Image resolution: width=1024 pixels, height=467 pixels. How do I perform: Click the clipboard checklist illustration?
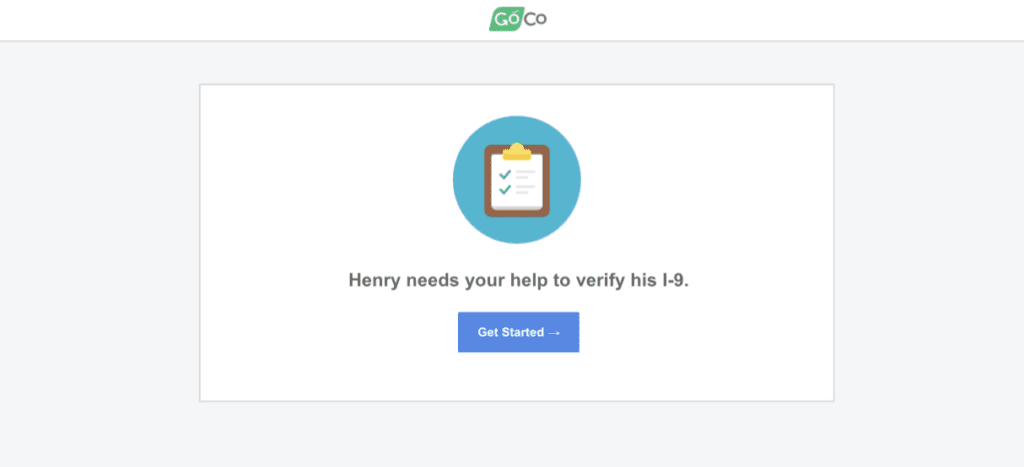click(x=517, y=180)
